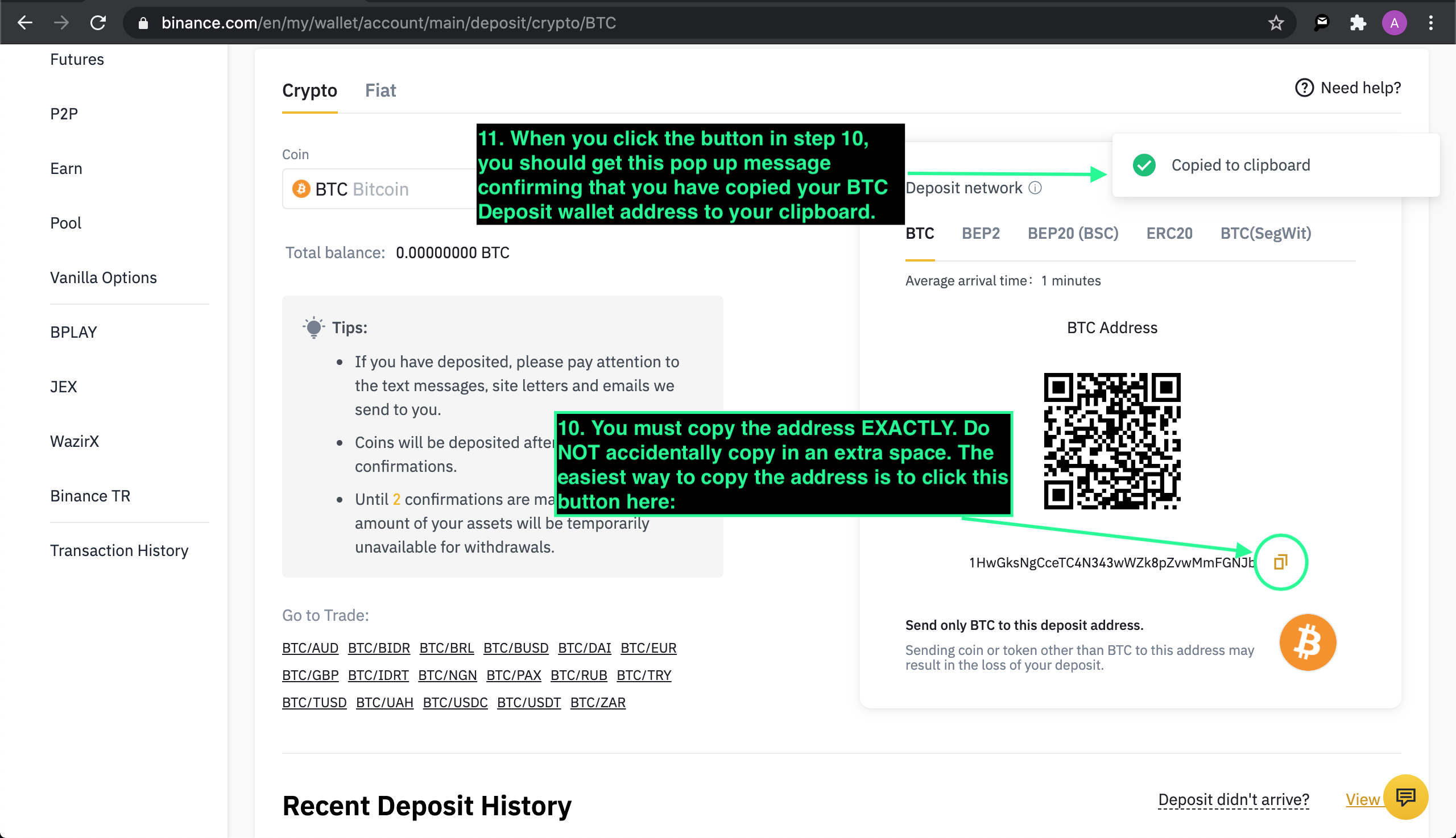This screenshot has height=838, width=1456.
Task: Click the padlock site info icon
Action: coord(143,22)
